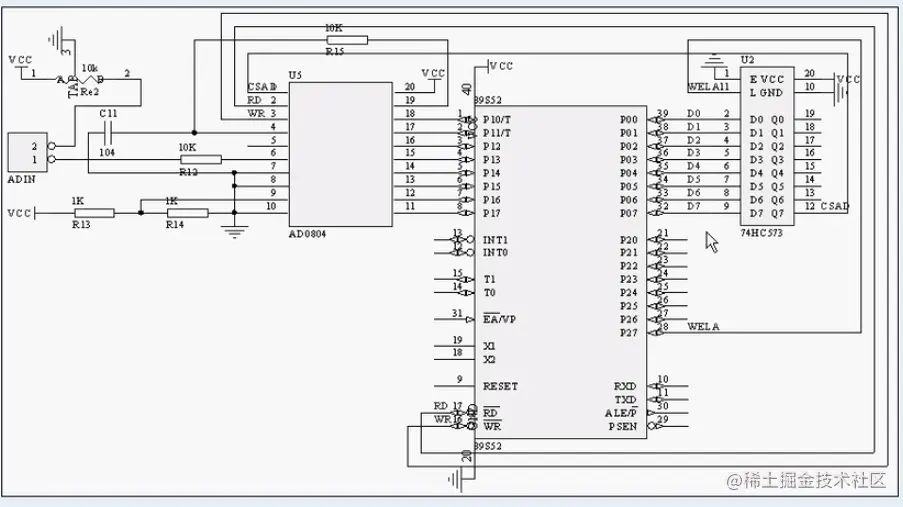
Task: Click the EA/VP pin label
Action: pyautogui.click(x=499, y=319)
